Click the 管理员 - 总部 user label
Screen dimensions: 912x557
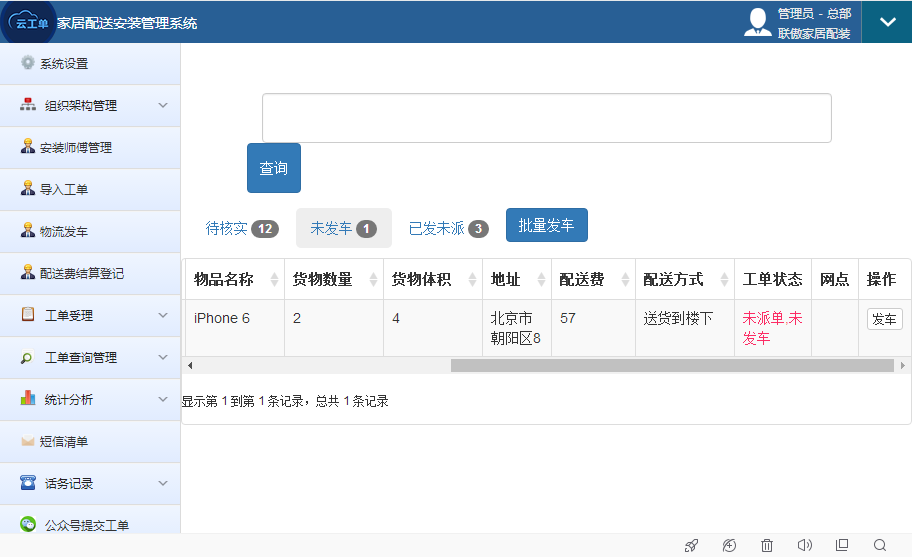click(x=814, y=13)
